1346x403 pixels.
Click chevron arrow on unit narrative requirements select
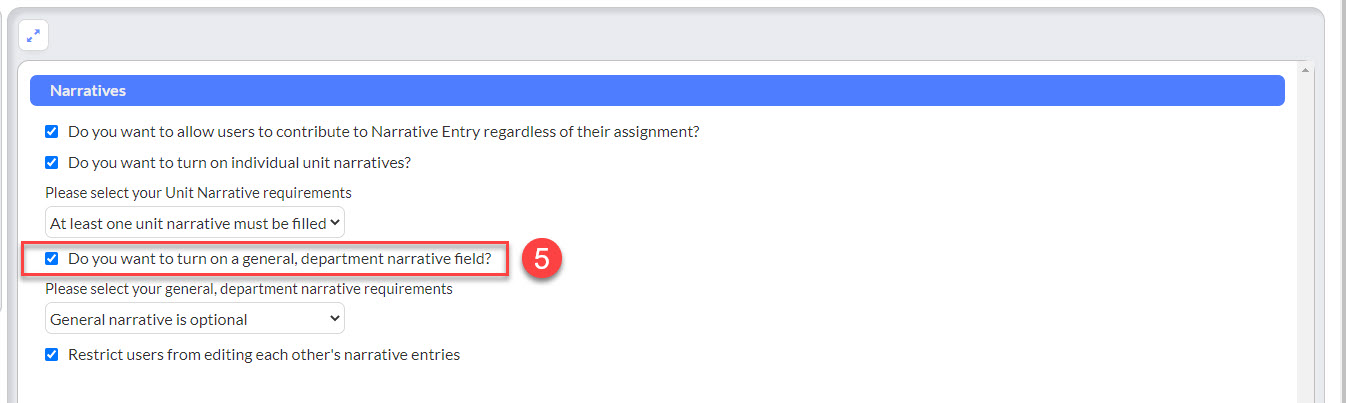pos(335,223)
